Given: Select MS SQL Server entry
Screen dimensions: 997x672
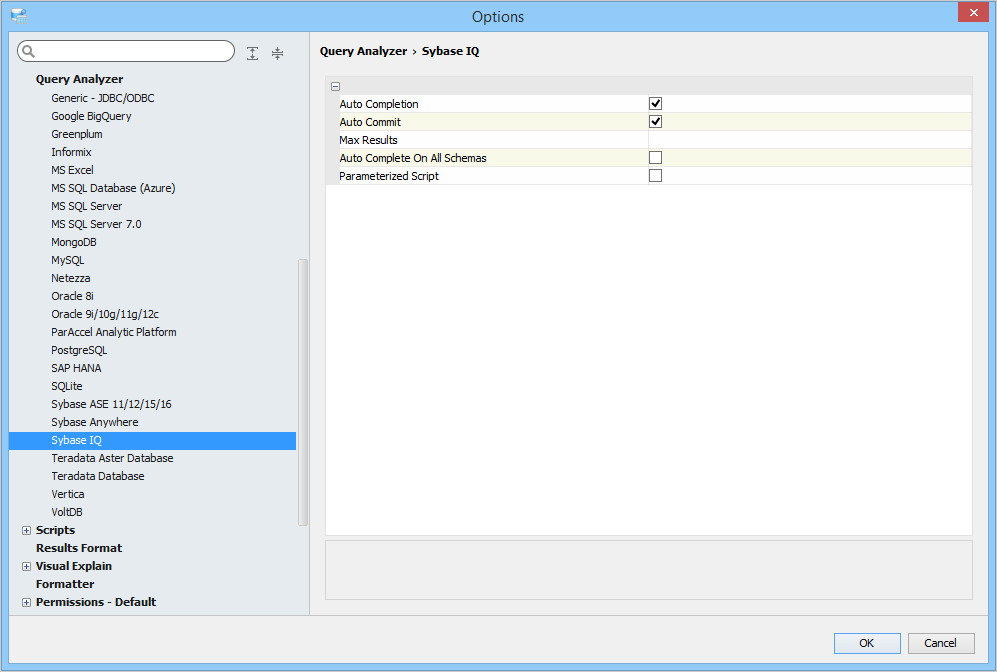Looking at the screenshot, I should 86,206.
